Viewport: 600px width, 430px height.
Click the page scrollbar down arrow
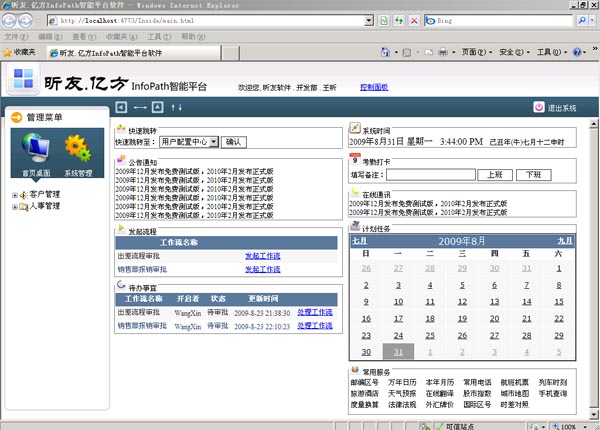pos(593,414)
